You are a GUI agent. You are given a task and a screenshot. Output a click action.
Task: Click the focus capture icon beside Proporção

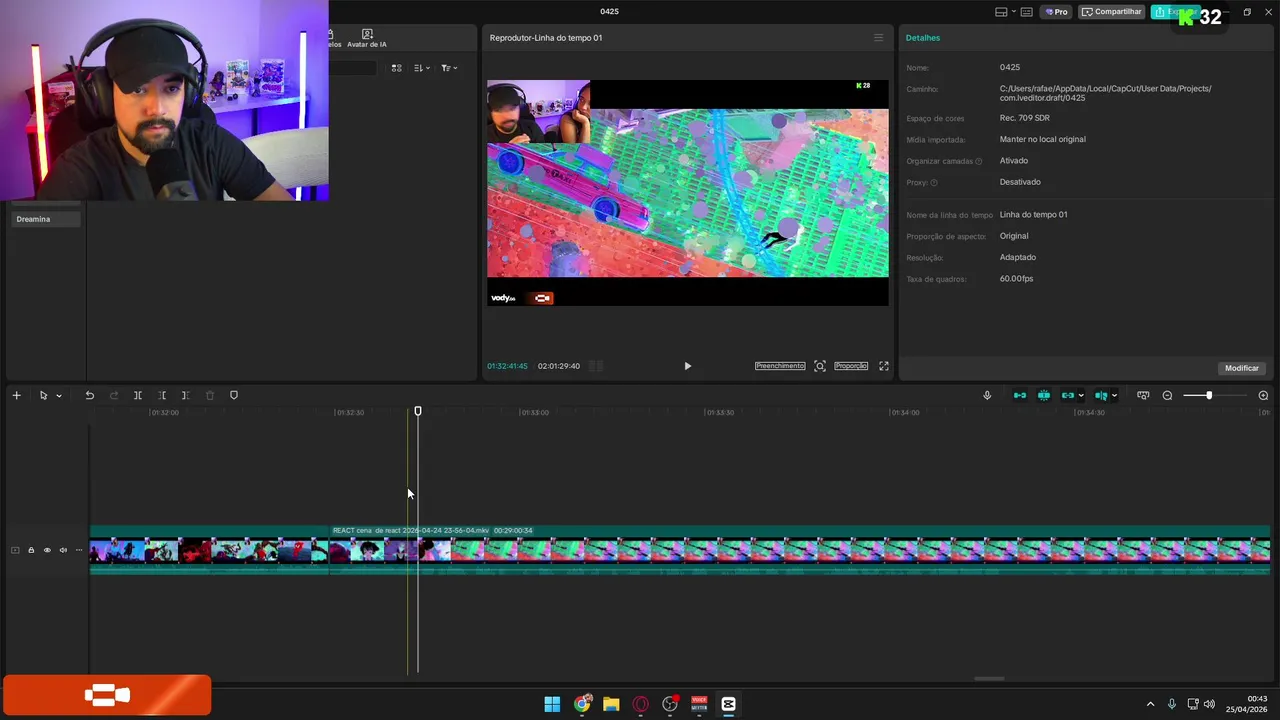[x=820, y=366]
